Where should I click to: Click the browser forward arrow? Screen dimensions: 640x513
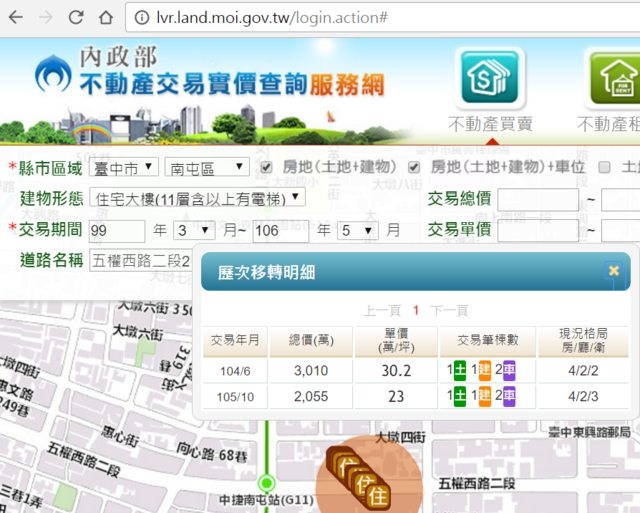point(46,17)
